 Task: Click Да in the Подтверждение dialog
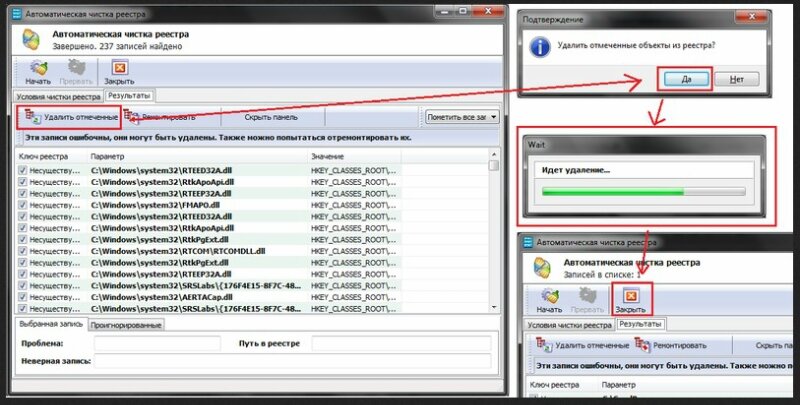[686, 79]
